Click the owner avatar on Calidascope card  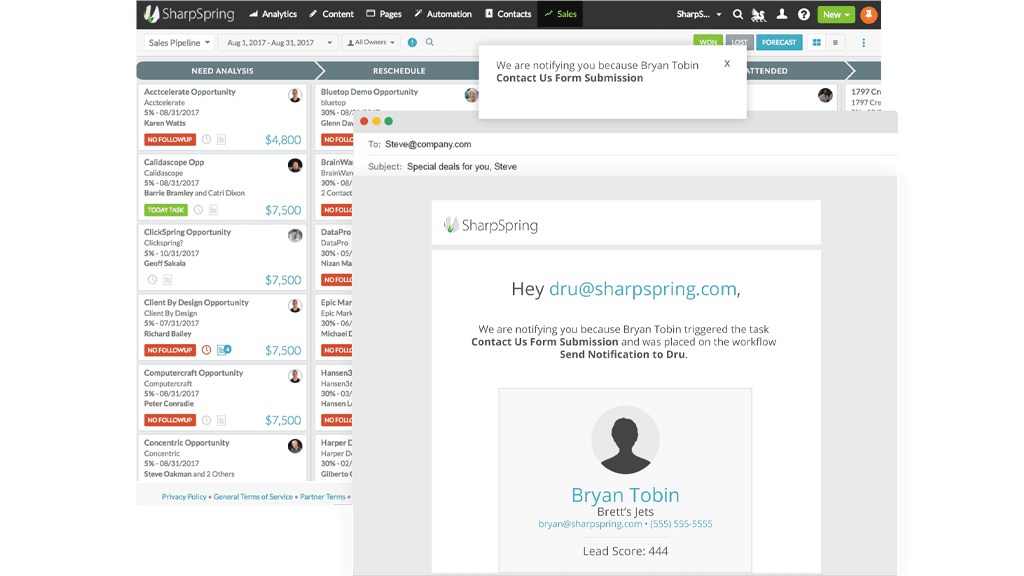click(295, 165)
